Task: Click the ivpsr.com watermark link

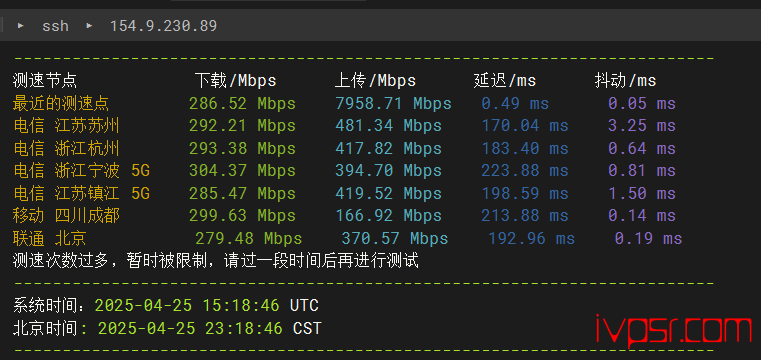Action: tap(674, 329)
